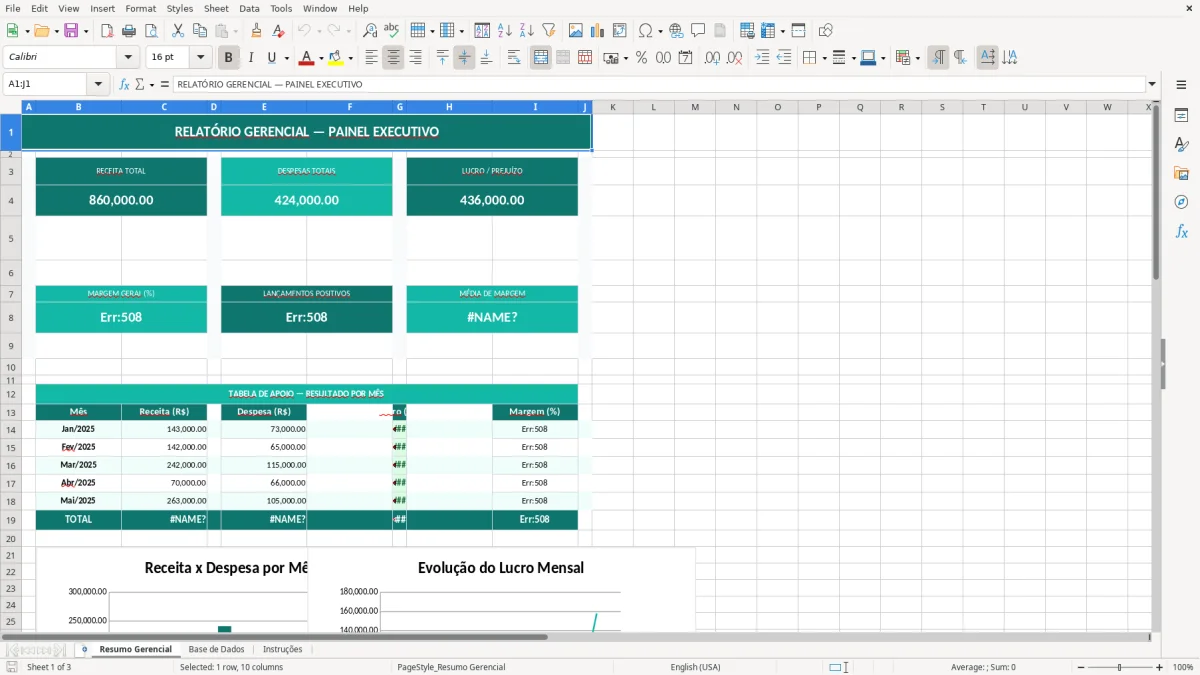The width and height of the screenshot is (1200, 675).
Task: Open the Font Size dropdown
Action: (x=200, y=58)
